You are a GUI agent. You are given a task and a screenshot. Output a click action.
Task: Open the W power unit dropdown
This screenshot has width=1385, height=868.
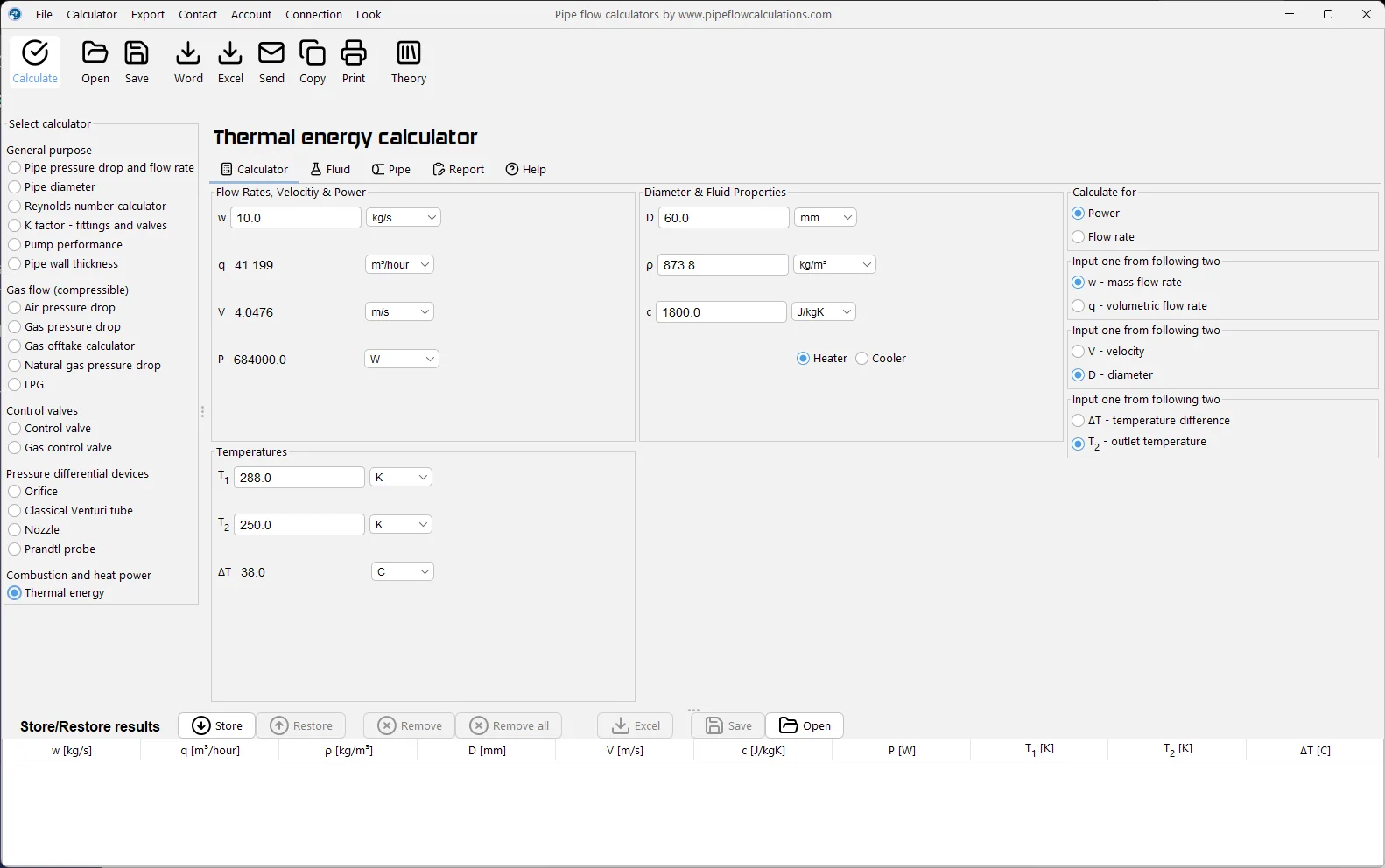pos(402,360)
